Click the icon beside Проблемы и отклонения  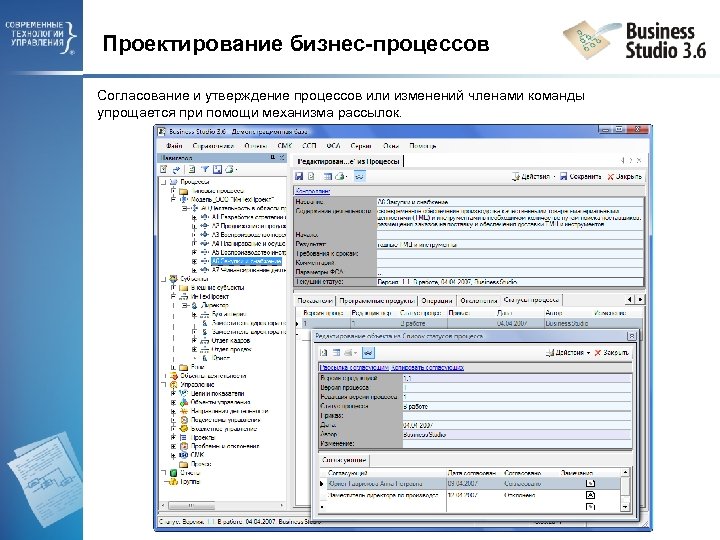[x=184, y=446]
